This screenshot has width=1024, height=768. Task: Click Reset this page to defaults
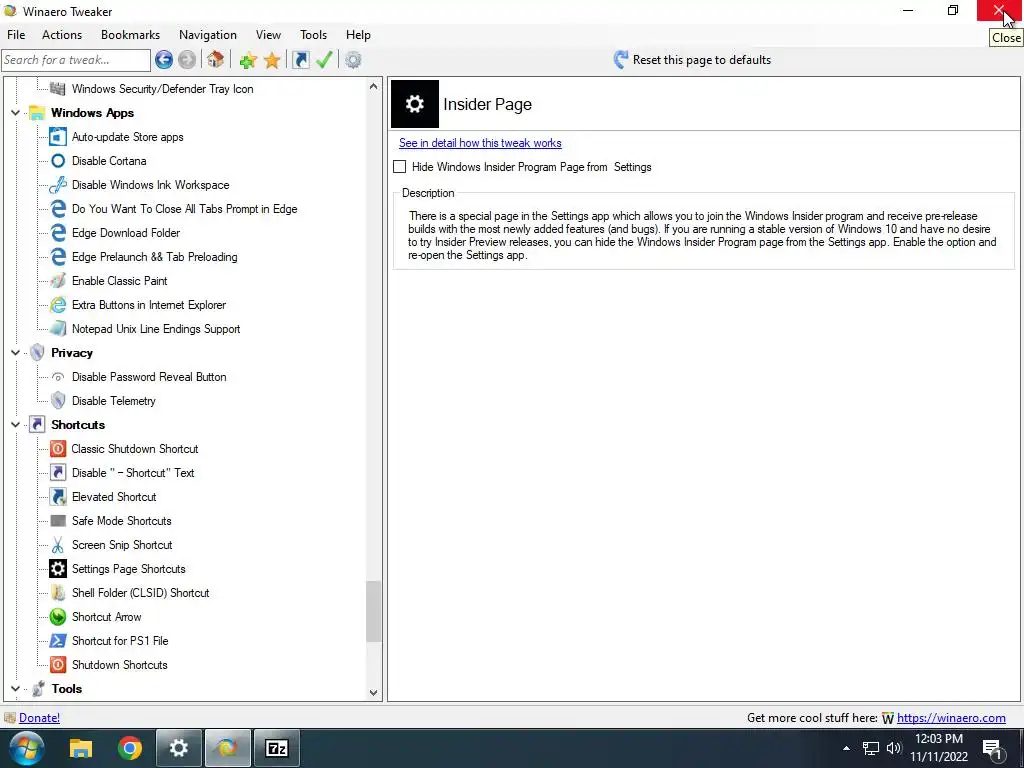point(692,60)
